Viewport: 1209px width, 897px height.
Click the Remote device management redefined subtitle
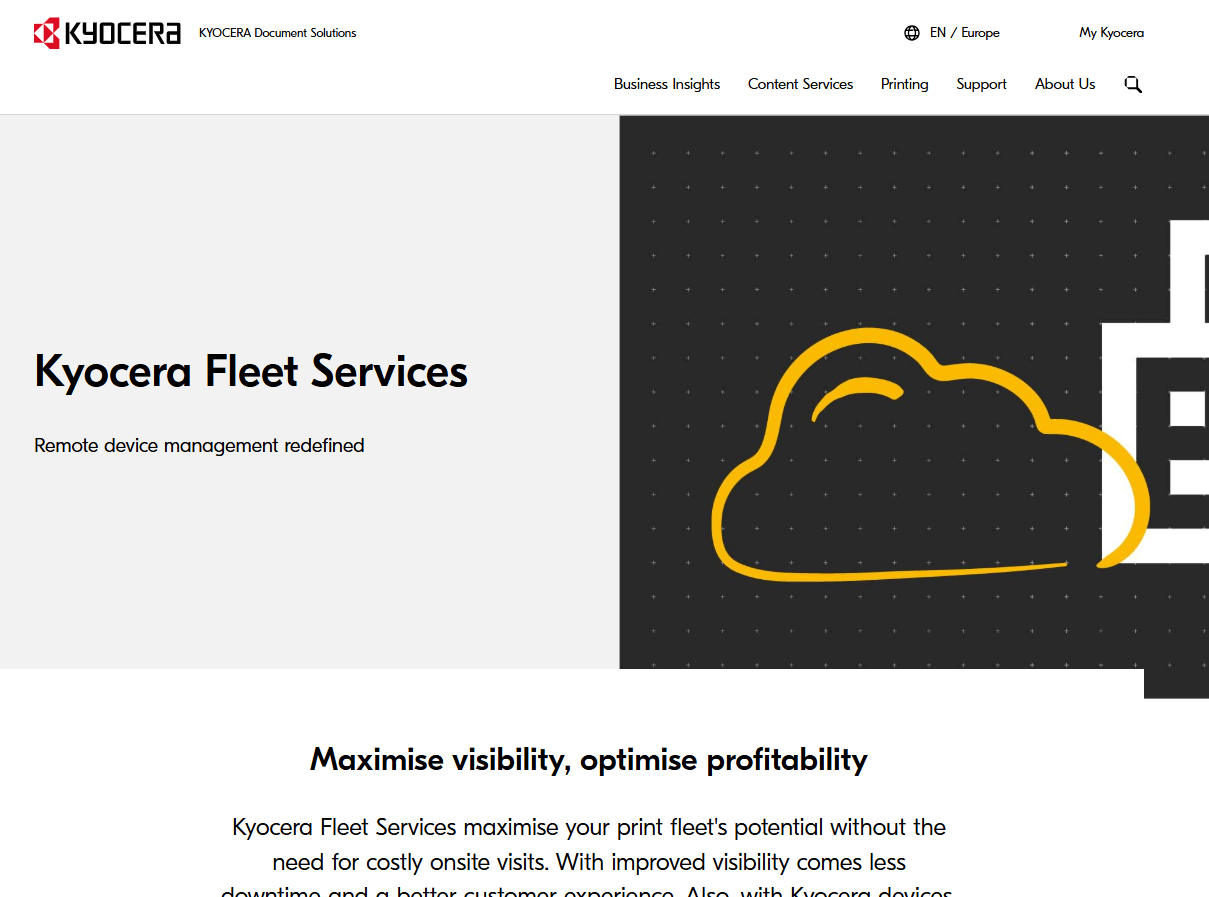199,445
